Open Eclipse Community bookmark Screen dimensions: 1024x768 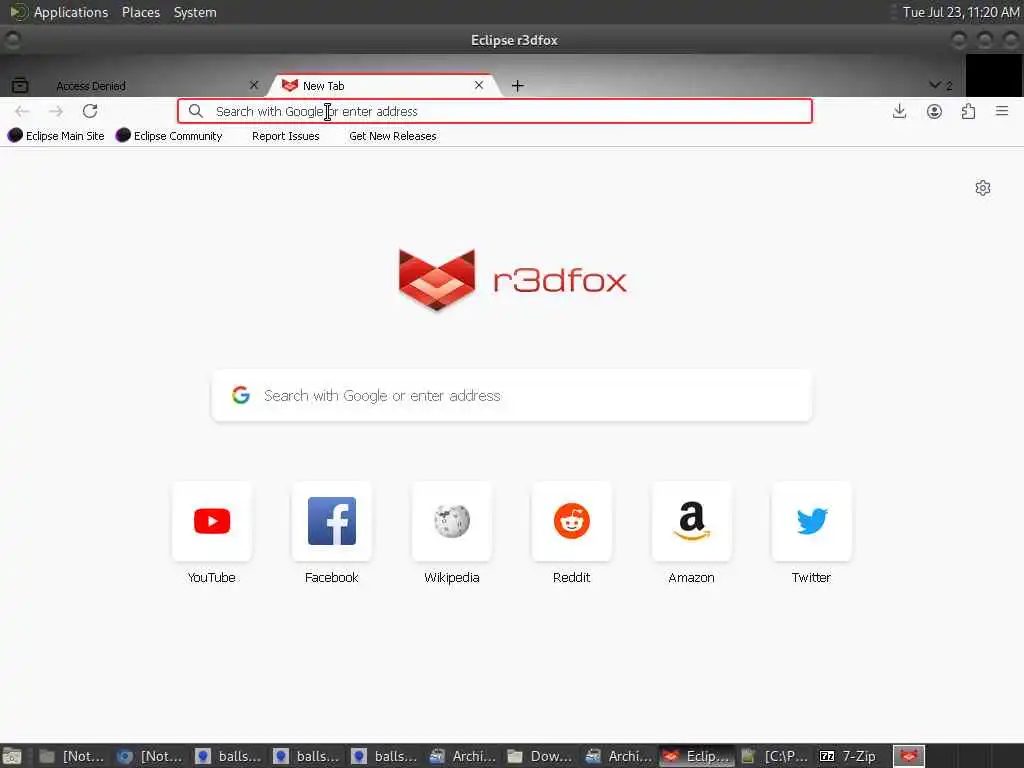[169, 136]
